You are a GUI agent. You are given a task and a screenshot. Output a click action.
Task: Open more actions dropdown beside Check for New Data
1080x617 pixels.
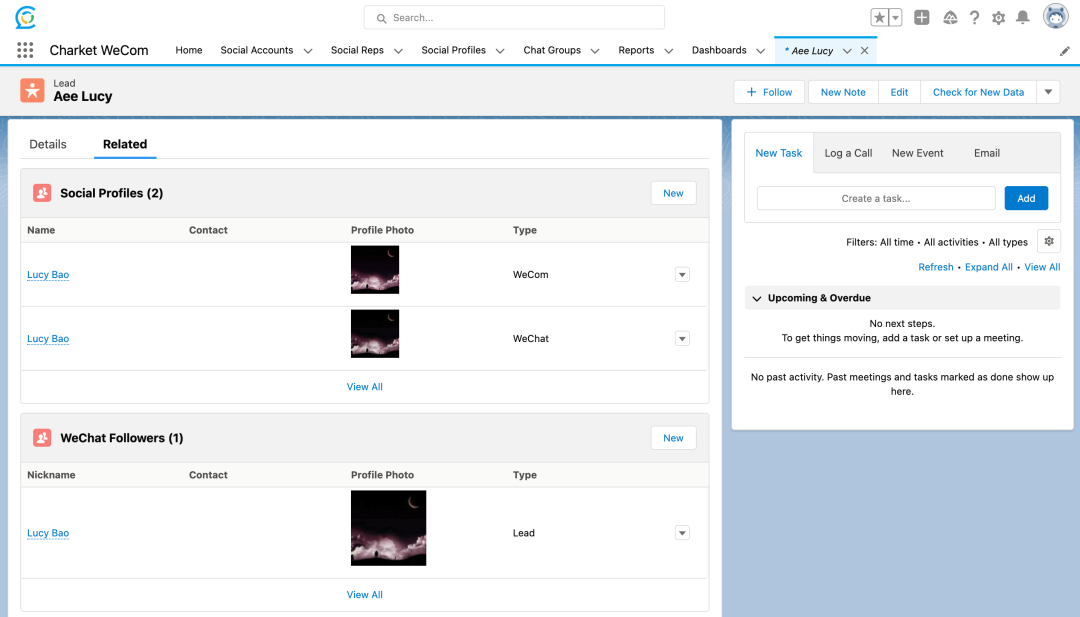[x=1048, y=92]
